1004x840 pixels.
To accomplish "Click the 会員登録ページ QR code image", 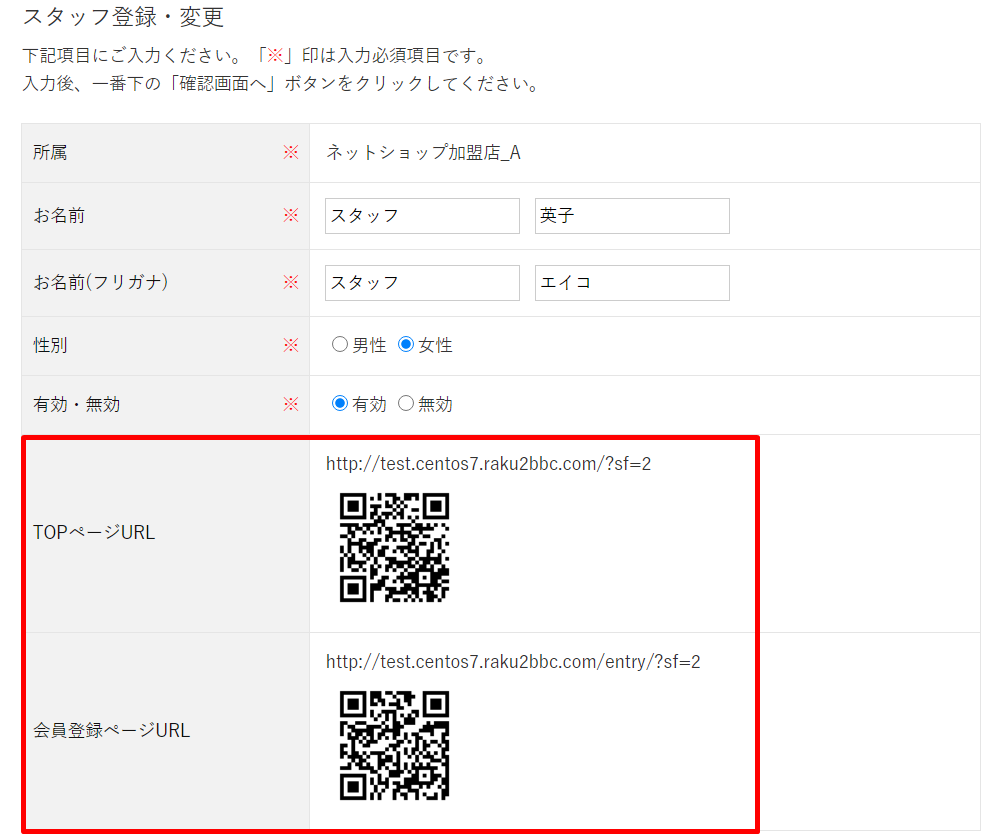I will (394, 745).
